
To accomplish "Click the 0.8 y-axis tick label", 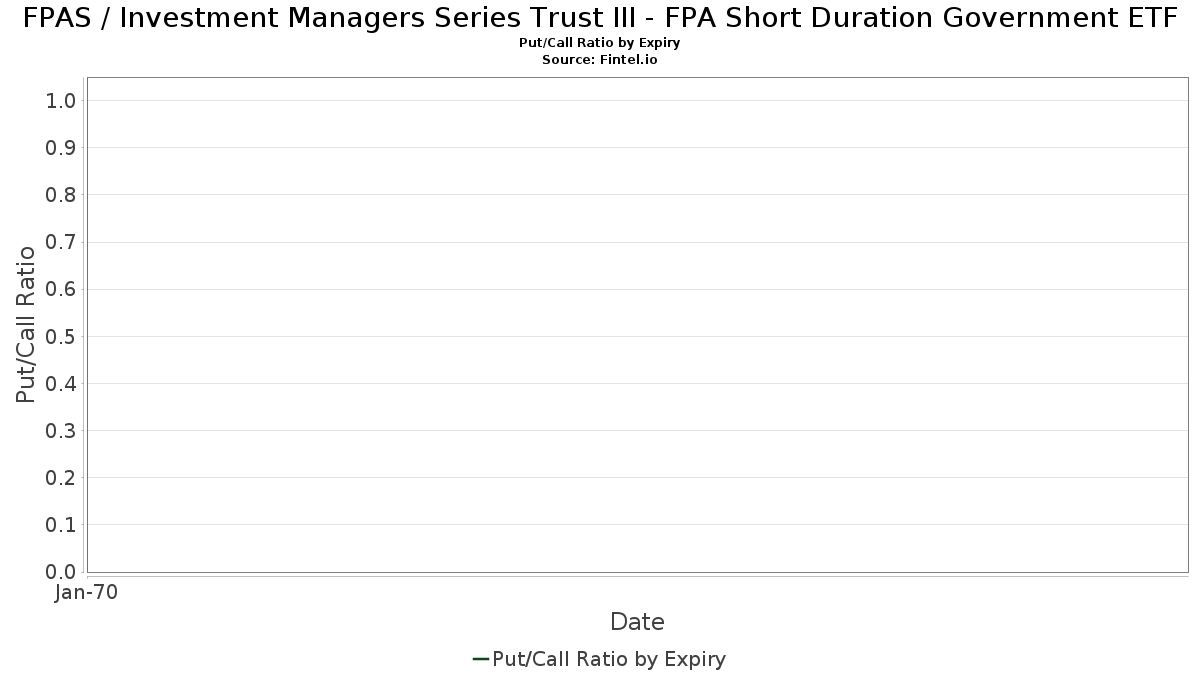I will (x=61, y=195).
